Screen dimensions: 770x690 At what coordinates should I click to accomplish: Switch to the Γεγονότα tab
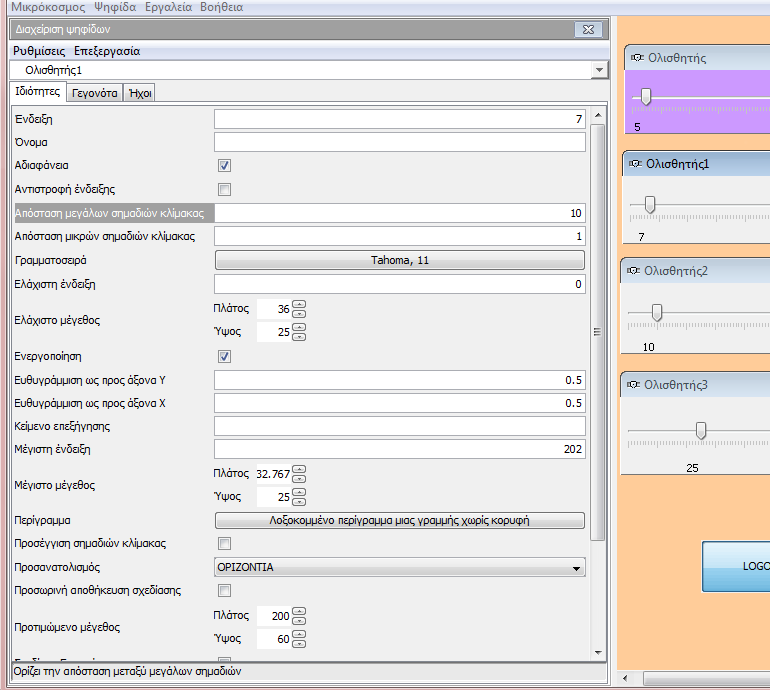point(95,93)
